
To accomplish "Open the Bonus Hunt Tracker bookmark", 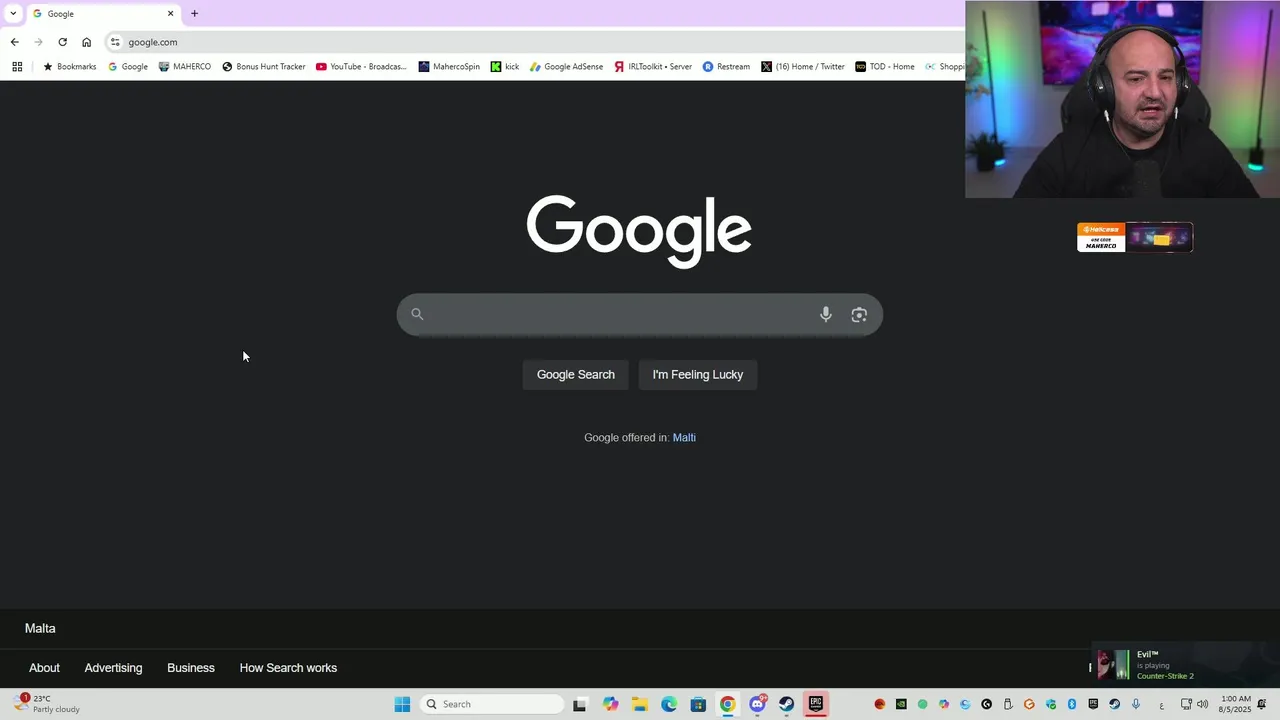I will point(264,67).
